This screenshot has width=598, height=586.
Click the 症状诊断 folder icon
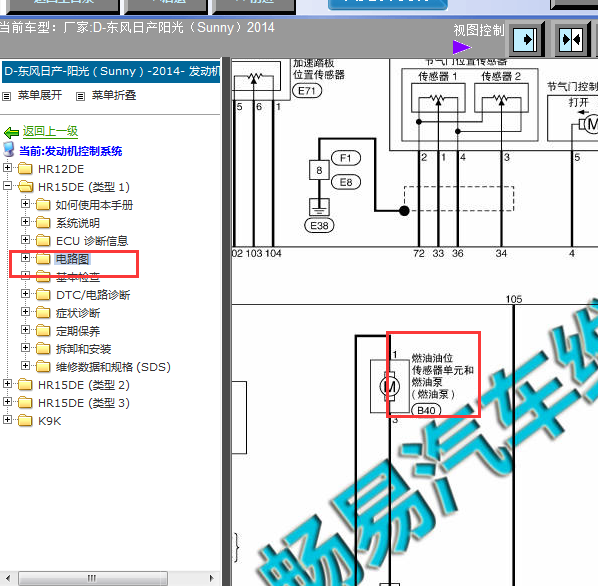[43, 313]
